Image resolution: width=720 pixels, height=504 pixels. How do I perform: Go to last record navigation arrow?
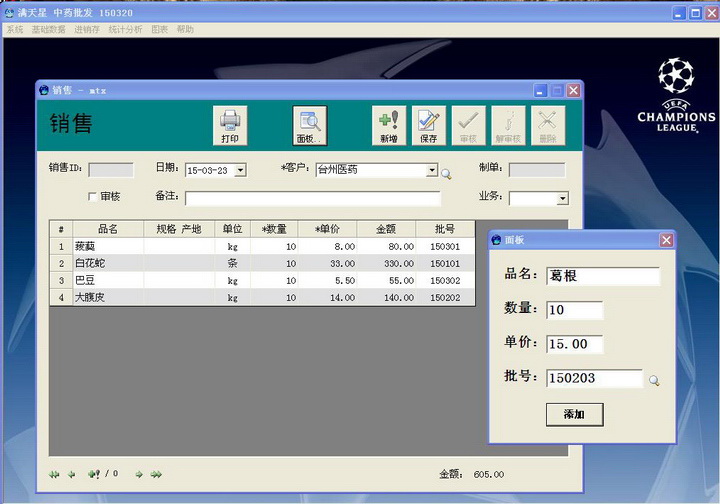[156, 474]
